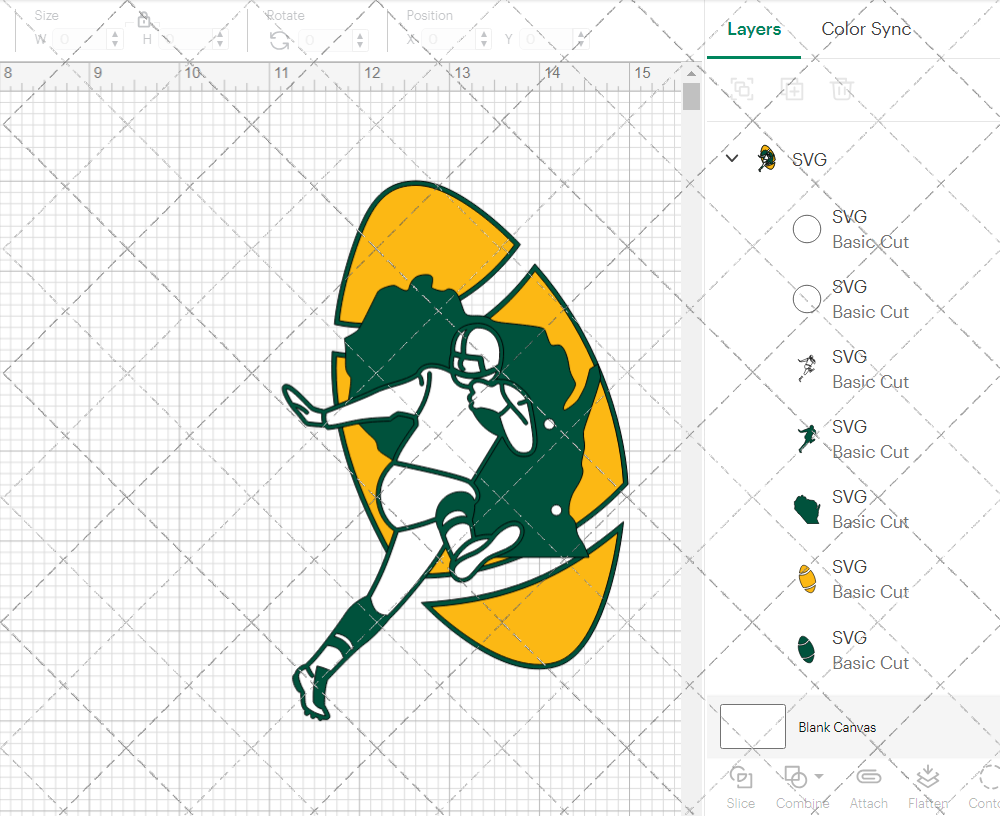
Task: Click the Group layers icon
Action: click(x=742, y=89)
